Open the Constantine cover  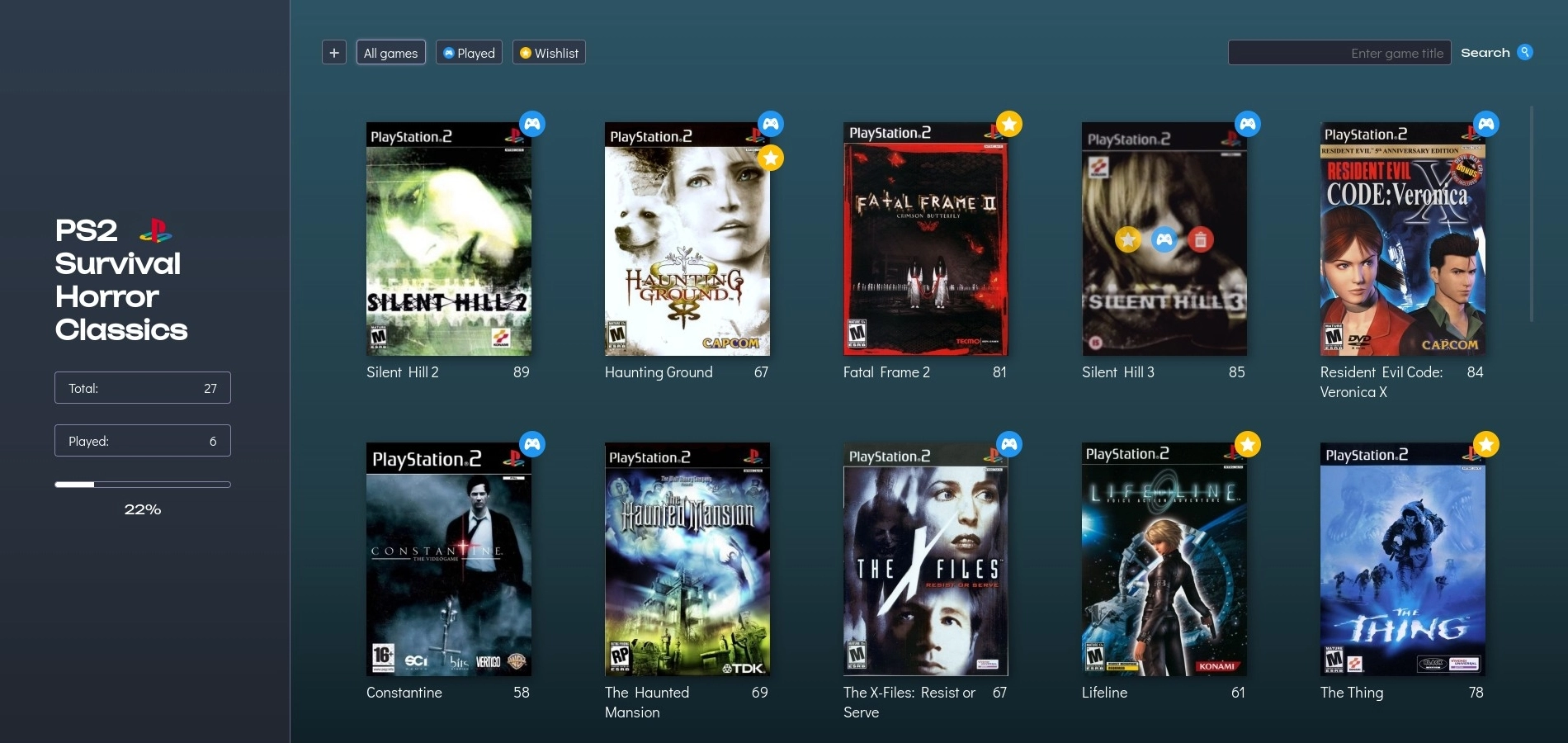click(449, 560)
